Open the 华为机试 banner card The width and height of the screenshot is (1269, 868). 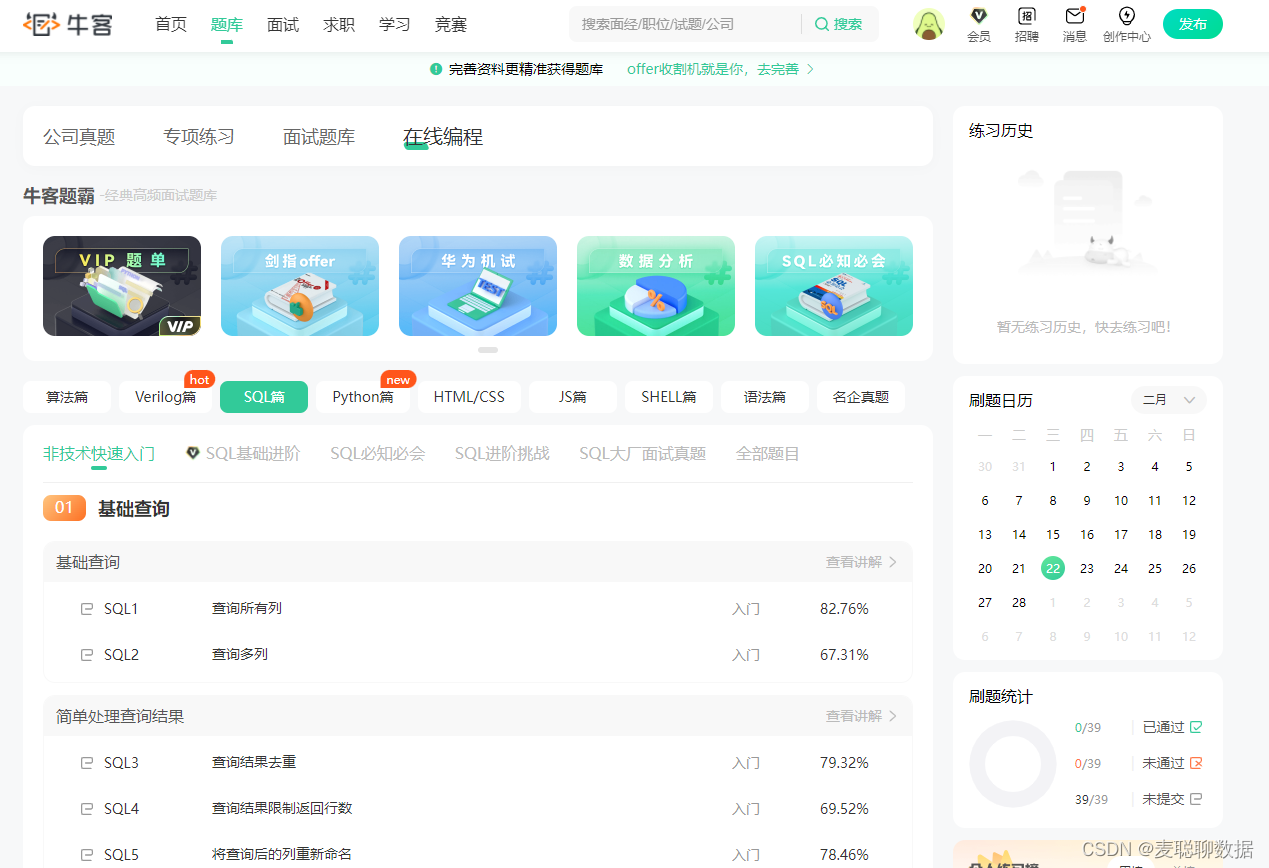pos(478,286)
